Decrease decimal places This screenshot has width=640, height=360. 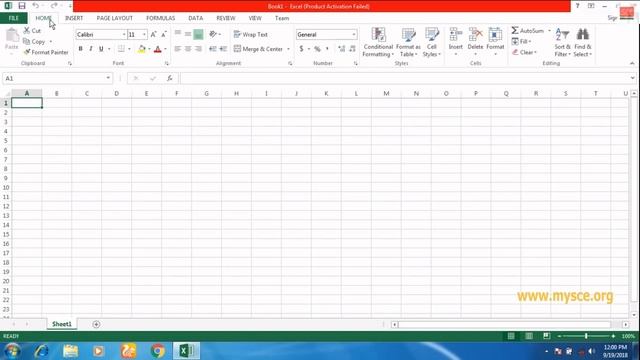(352, 49)
